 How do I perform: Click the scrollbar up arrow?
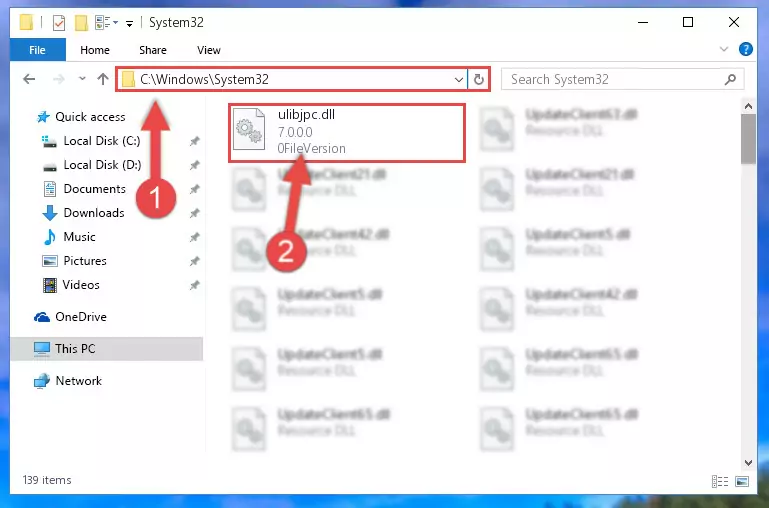pyautogui.click(x=748, y=106)
